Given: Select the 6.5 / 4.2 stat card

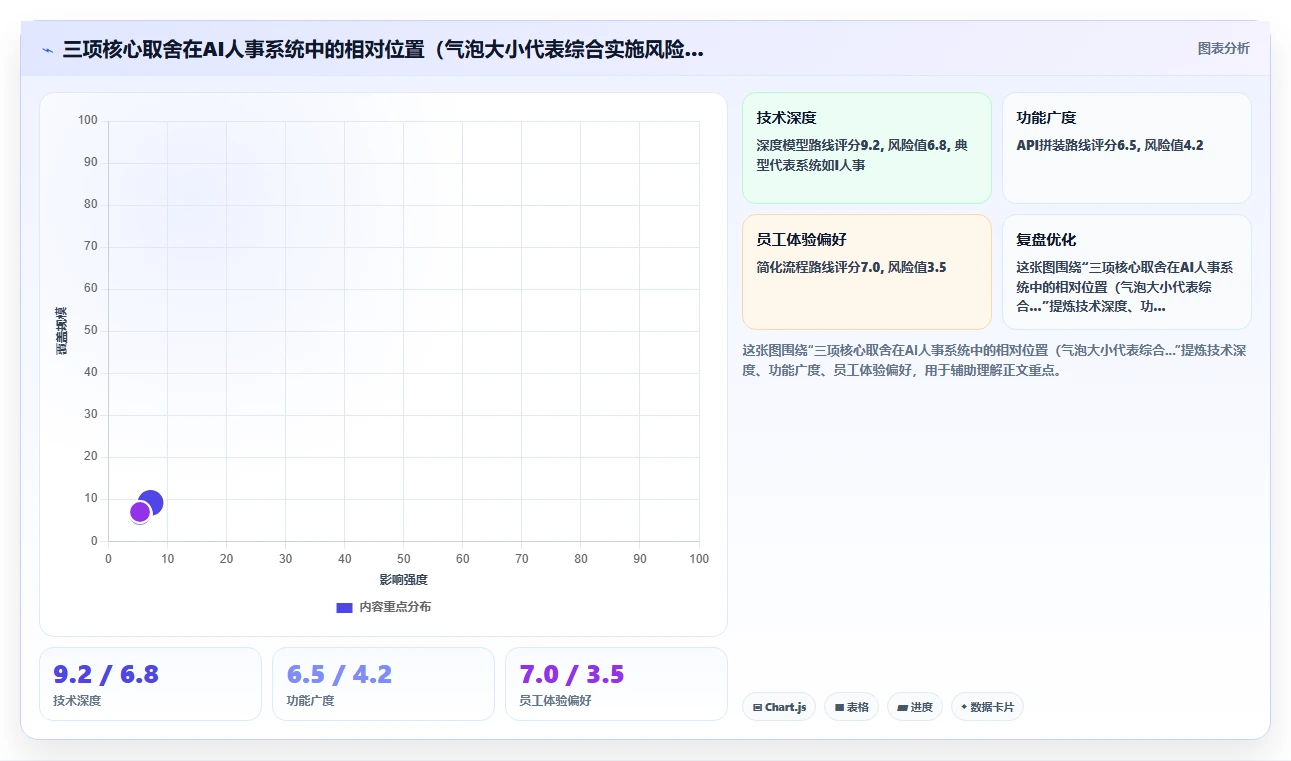Looking at the screenshot, I should (x=383, y=684).
